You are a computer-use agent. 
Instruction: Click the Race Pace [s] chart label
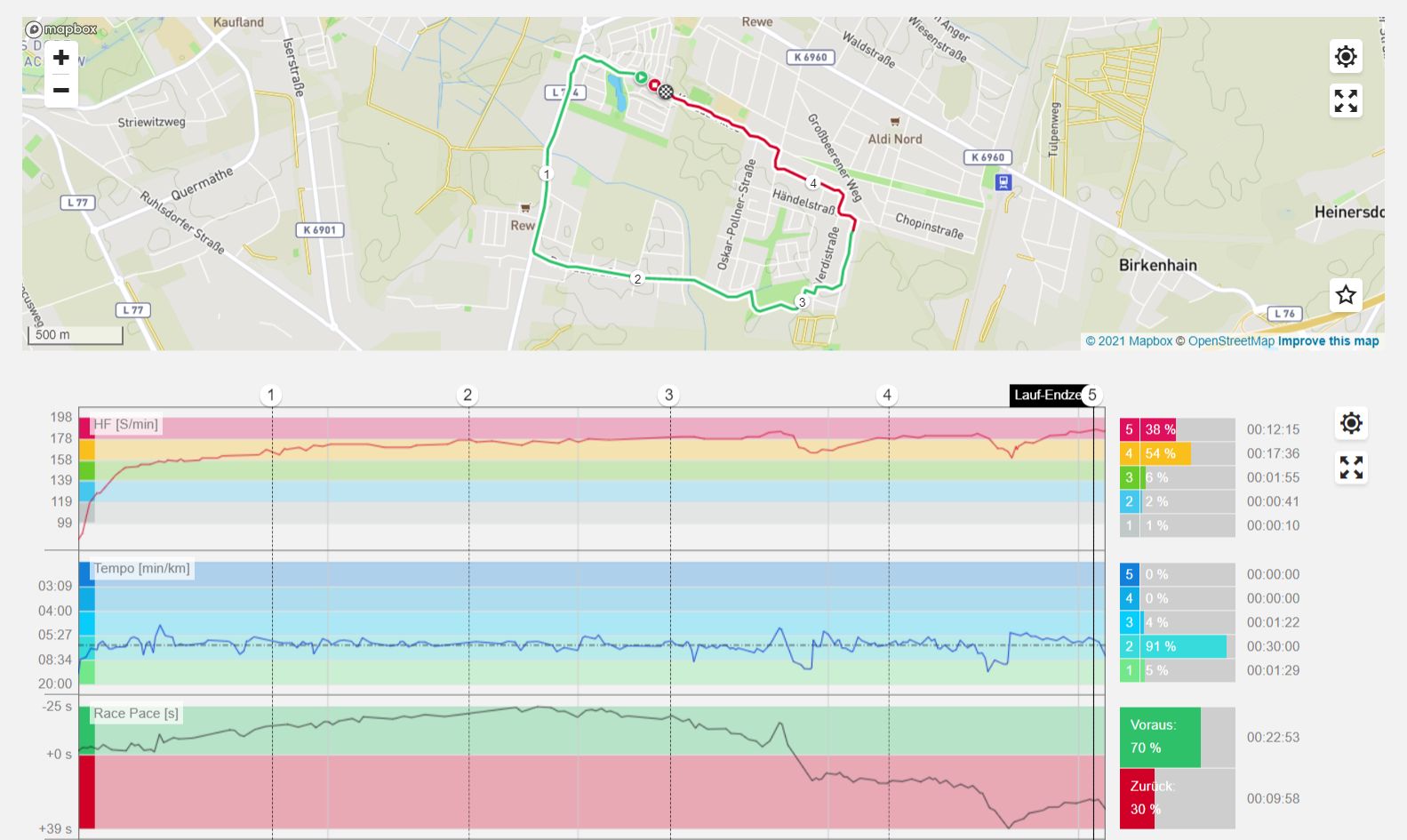136,714
